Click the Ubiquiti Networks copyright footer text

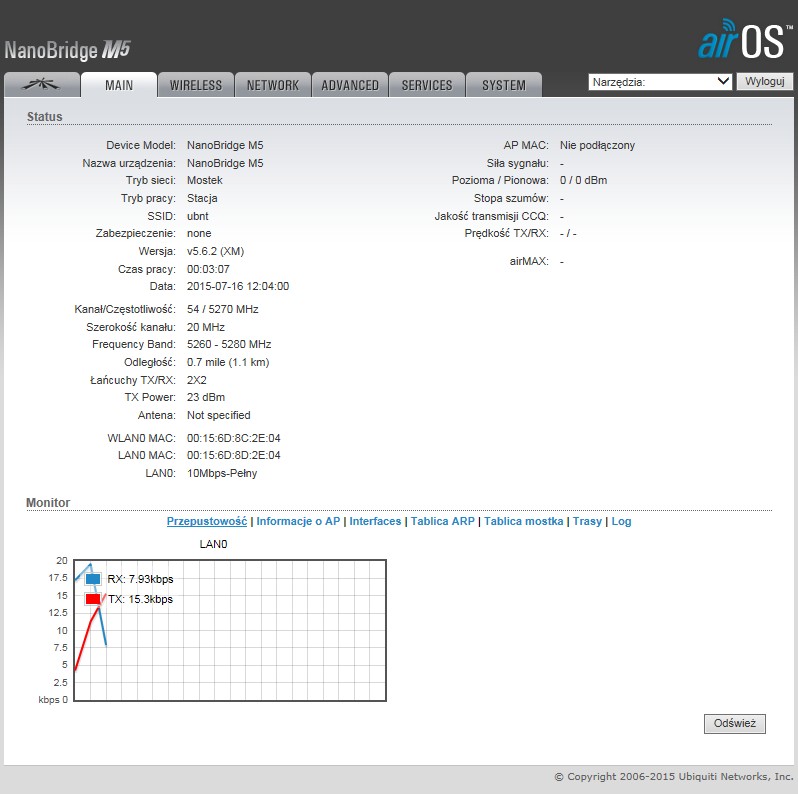pos(674,777)
